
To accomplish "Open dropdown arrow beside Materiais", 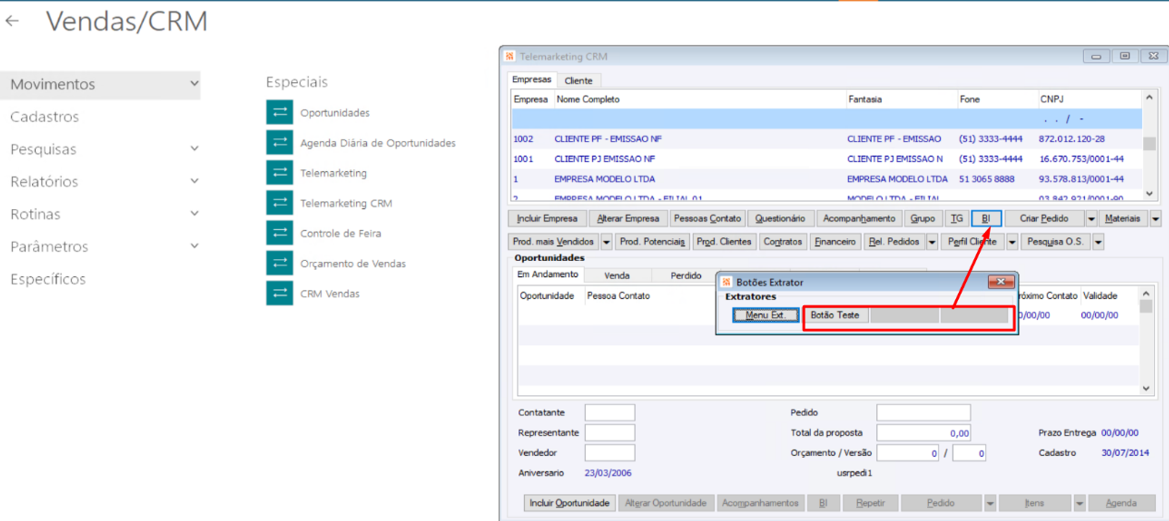I will click(x=1156, y=218).
